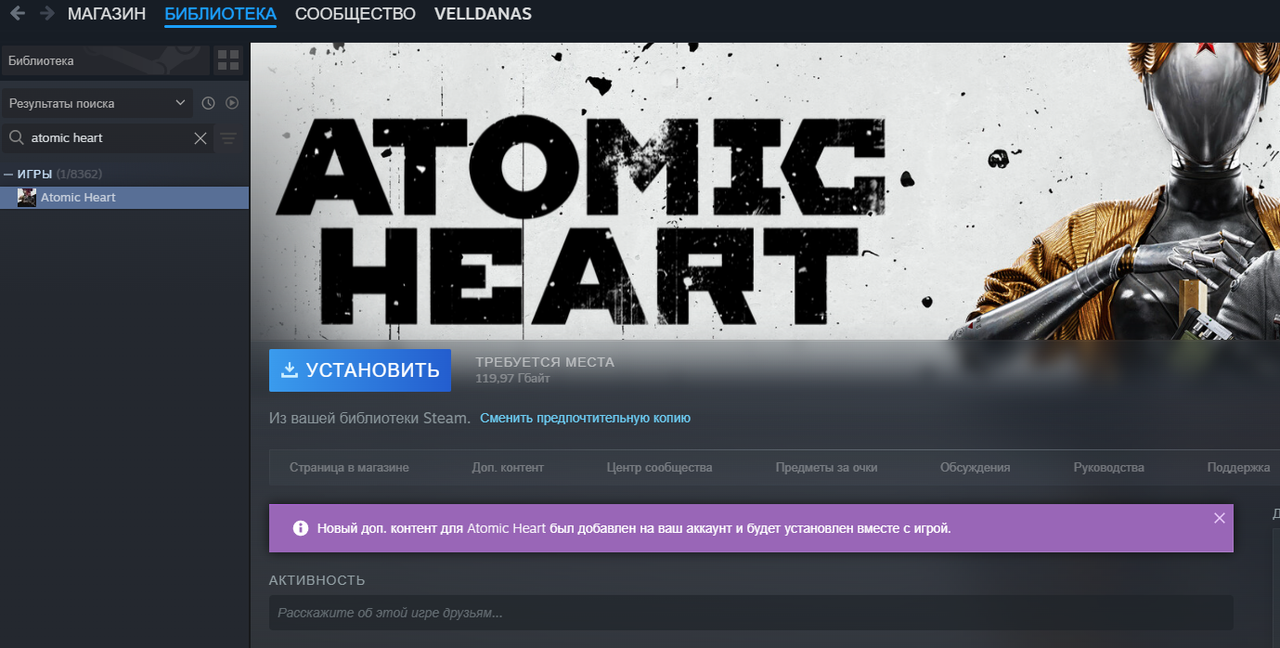
Task: Click the ТРЕБУЕТСЯ МЕСТА size info
Action: tap(545, 370)
